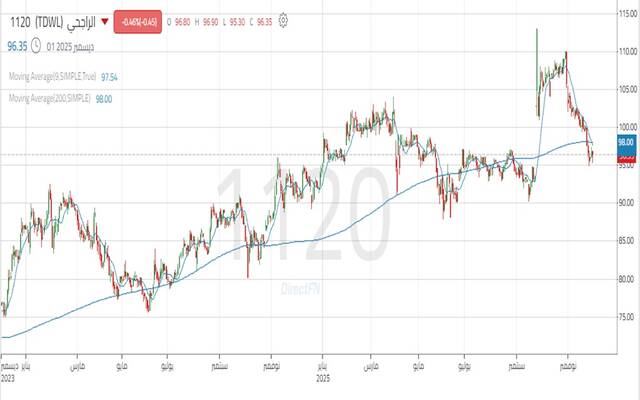Click the 2025 year marker on time axis
This screenshot has height=400, width=640.
[x=321, y=380]
